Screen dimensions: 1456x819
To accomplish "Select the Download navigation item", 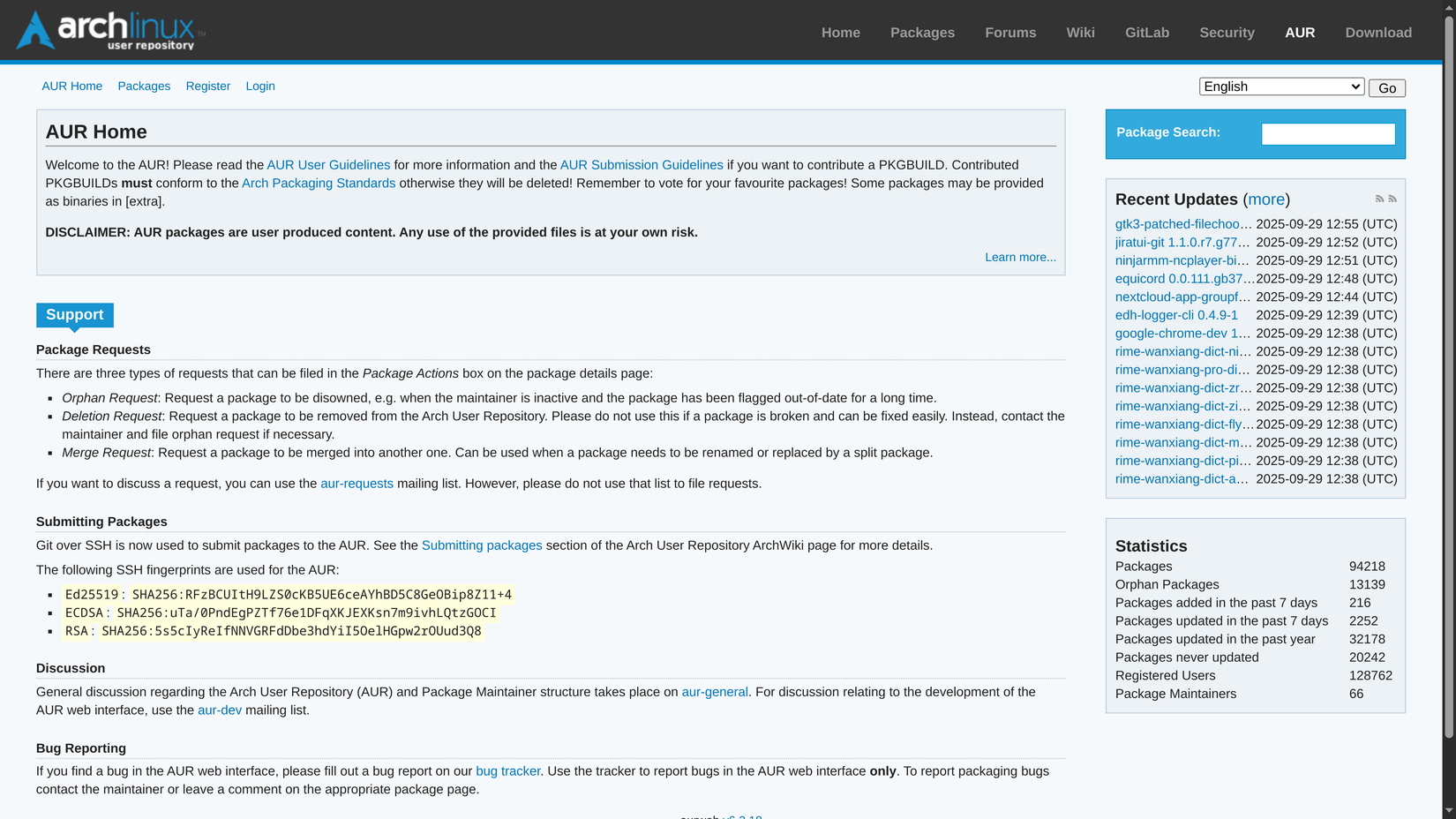I will [x=1378, y=33].
